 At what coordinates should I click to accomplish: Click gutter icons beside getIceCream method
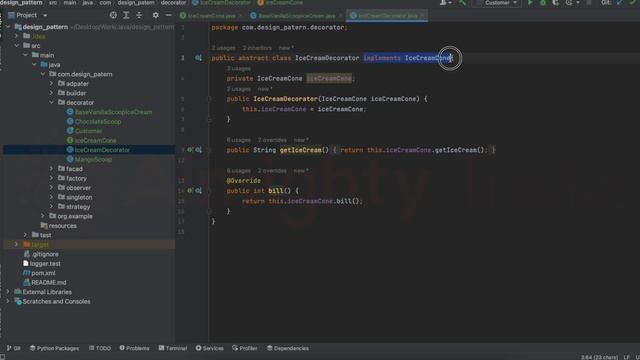coord(194,150)
